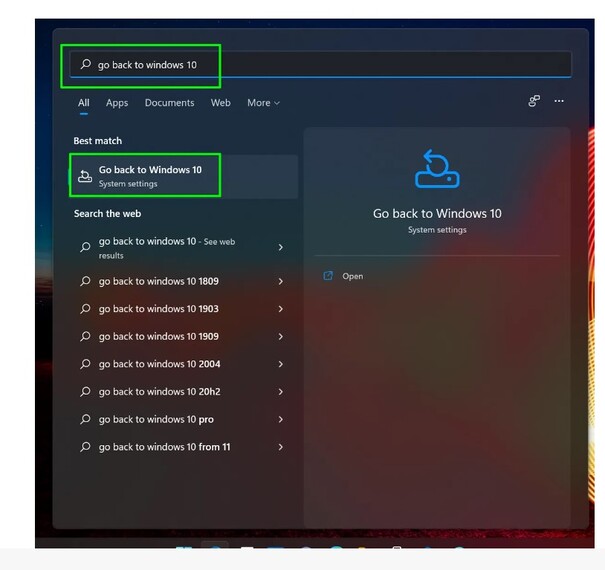
Task: Expand the More dropdown
Action: coord(264,103)
